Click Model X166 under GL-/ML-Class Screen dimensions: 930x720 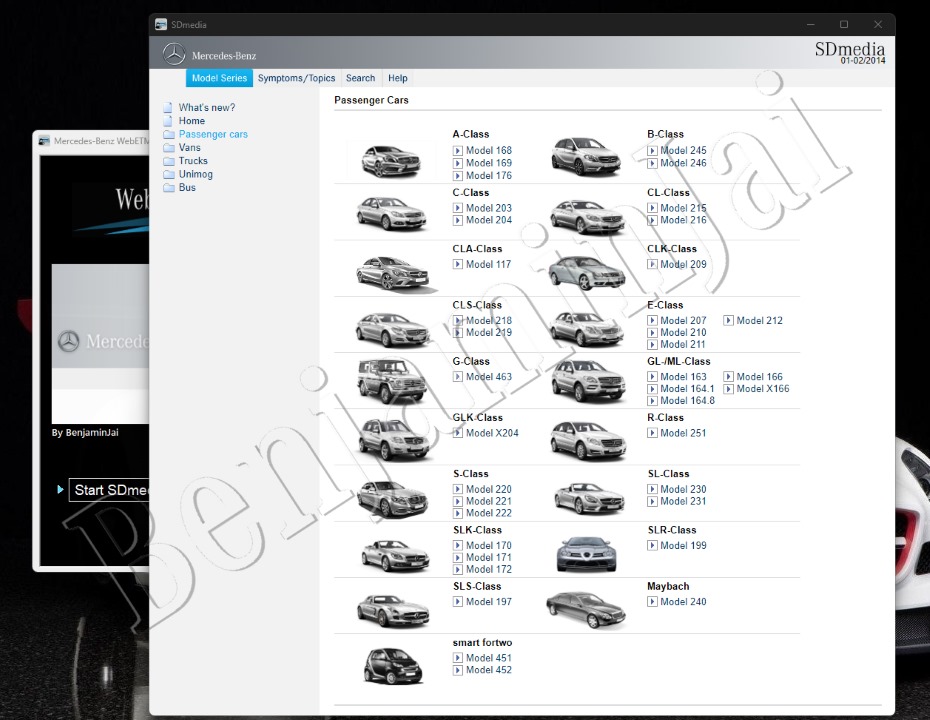pos(762,389)
